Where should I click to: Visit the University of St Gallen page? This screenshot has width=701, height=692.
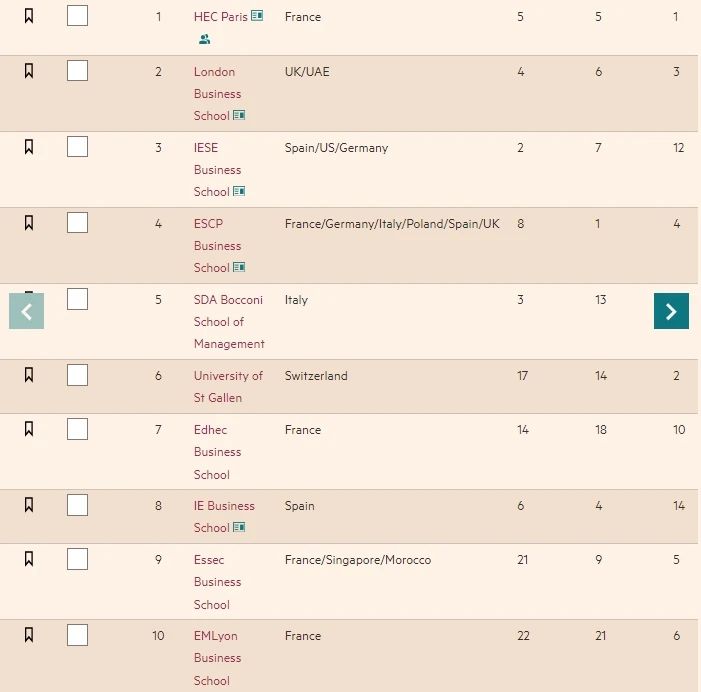[x=228, y=386]
